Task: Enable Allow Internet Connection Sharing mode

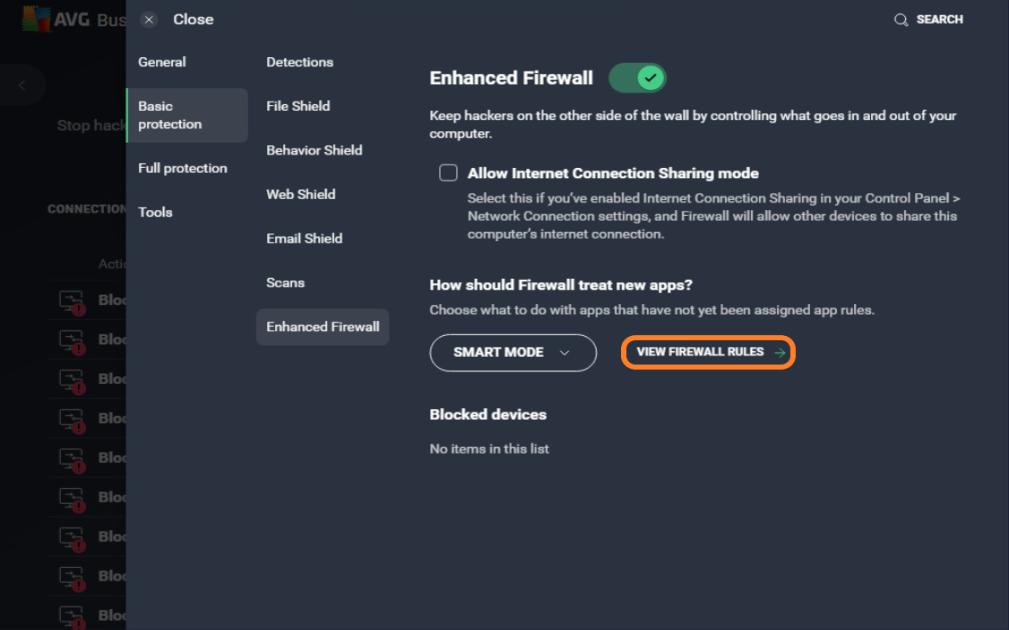Action: pos(448,172)
